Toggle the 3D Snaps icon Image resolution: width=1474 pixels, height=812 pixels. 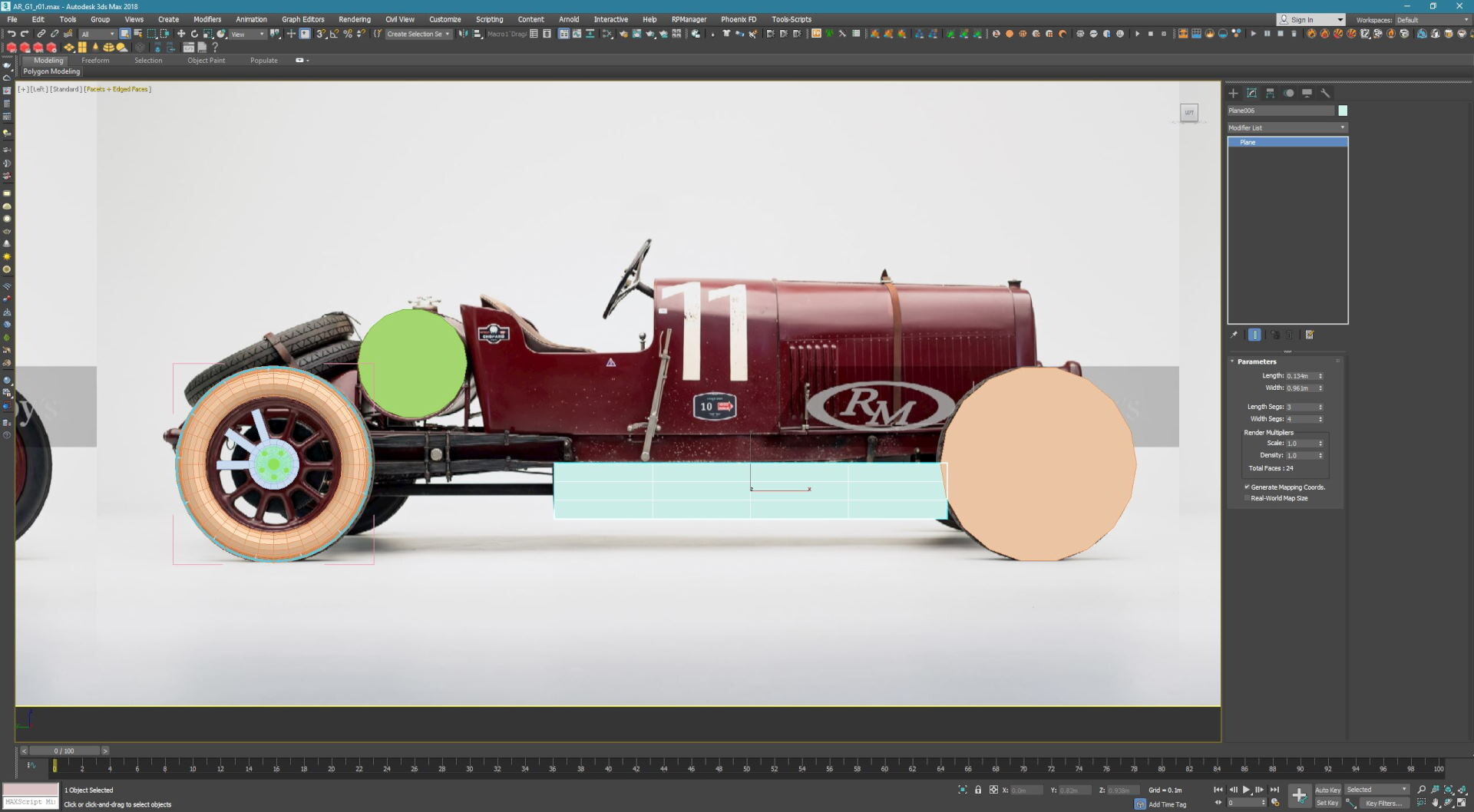tap(321, 34)
